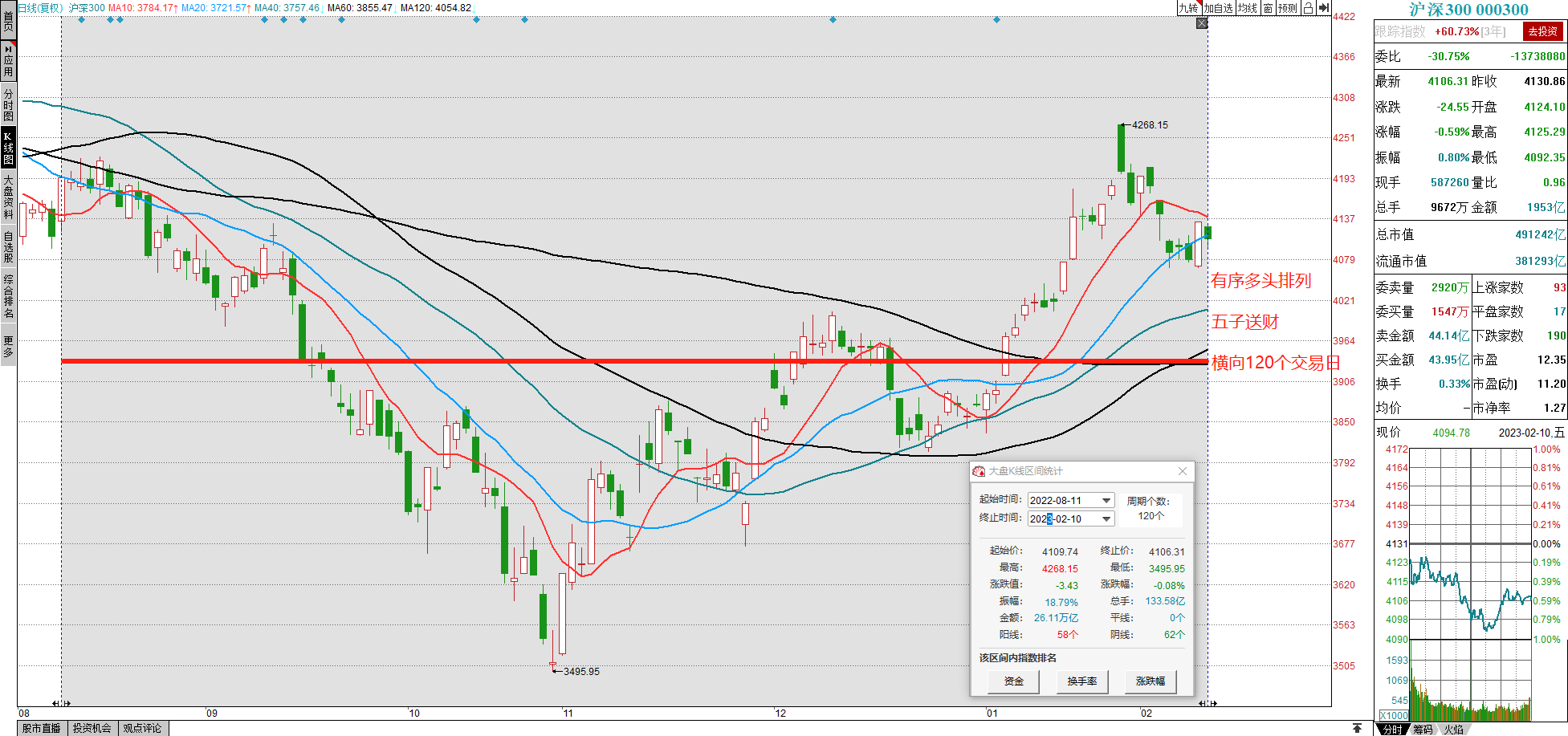Switch to the 筹码 tab

point(1423,729)
